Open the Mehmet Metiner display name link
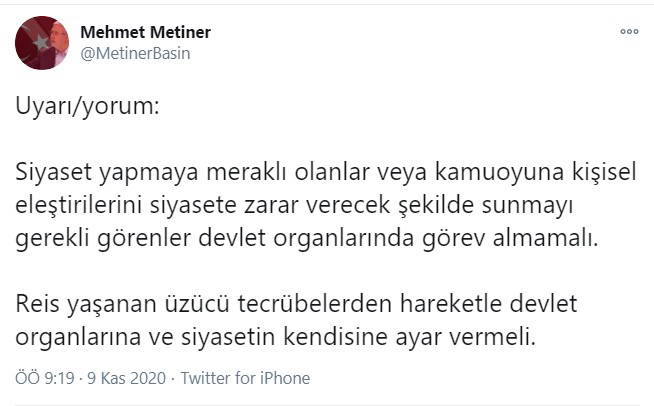This screenshot has width=654, height=406. point(145,32)
